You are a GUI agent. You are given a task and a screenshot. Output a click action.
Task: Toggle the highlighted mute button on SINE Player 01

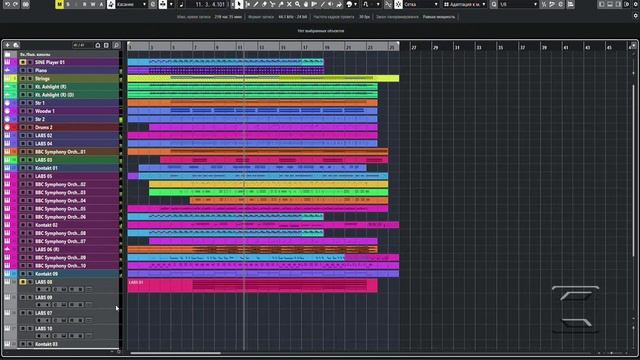(x=23, y=62)
